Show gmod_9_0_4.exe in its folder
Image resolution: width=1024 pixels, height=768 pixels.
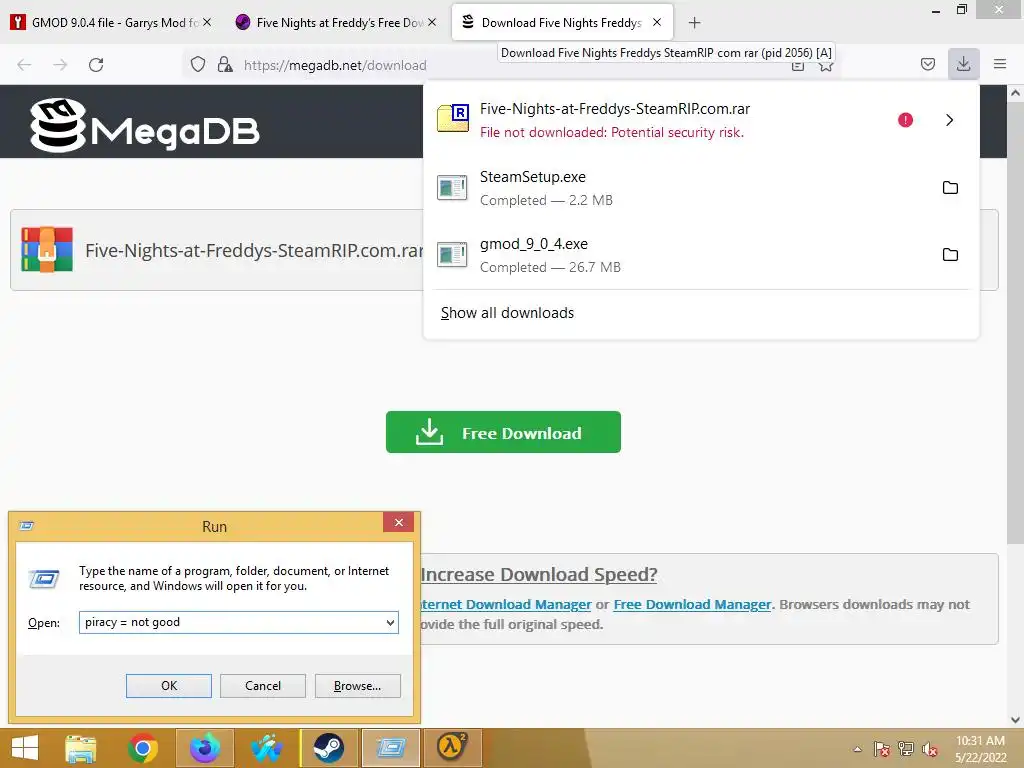coord(950,255)
